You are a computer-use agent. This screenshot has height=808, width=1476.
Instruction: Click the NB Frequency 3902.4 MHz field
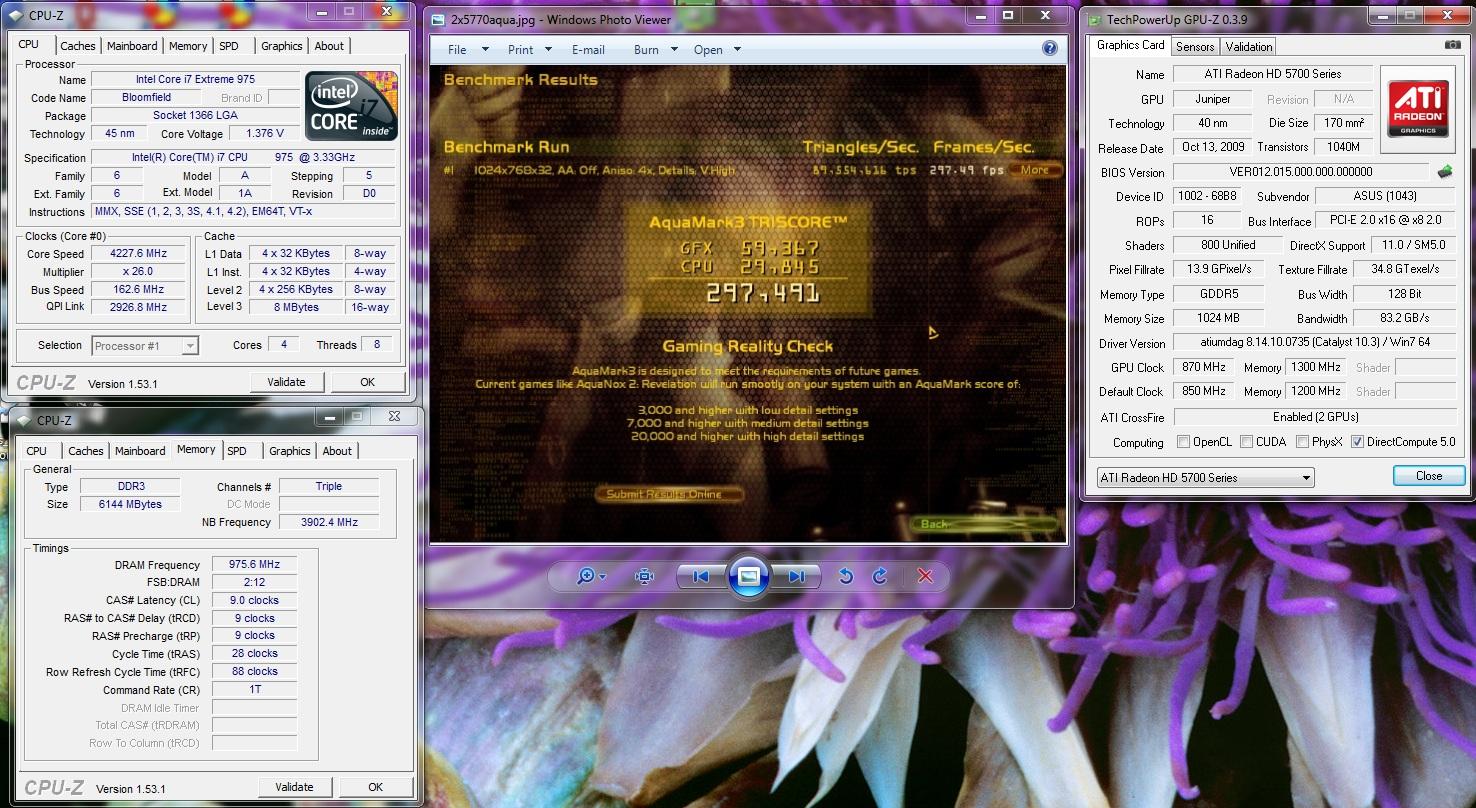[329, 522]
